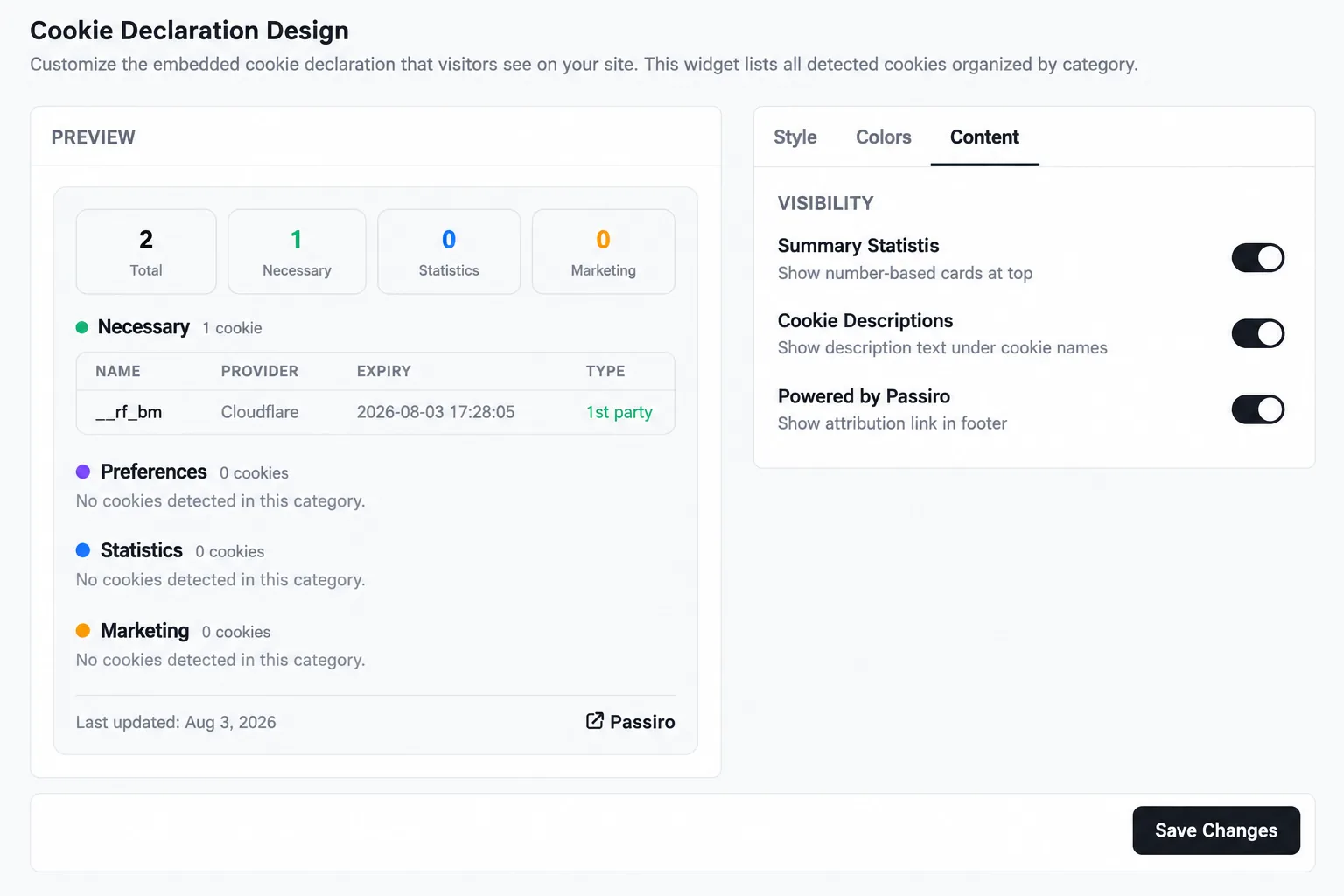Click the Last updated: Aug 3, 2026 text
Viewport: 1344px width, 896px height.
[176, 723]
